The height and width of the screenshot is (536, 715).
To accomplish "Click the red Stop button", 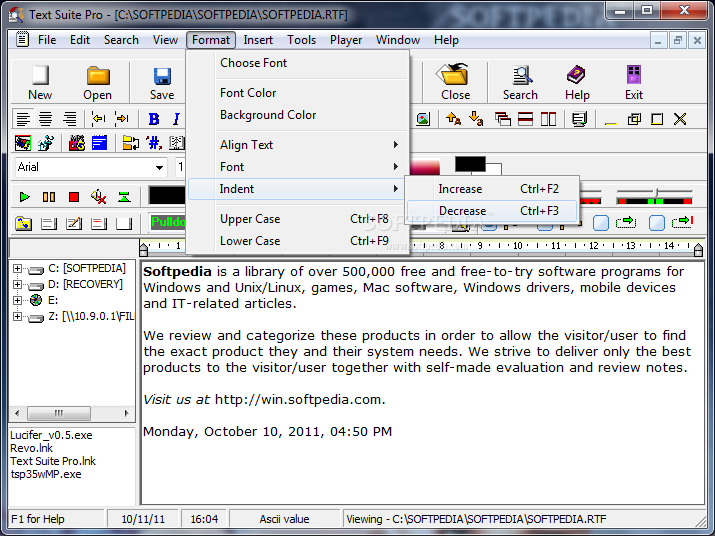I will coord(73,197).
